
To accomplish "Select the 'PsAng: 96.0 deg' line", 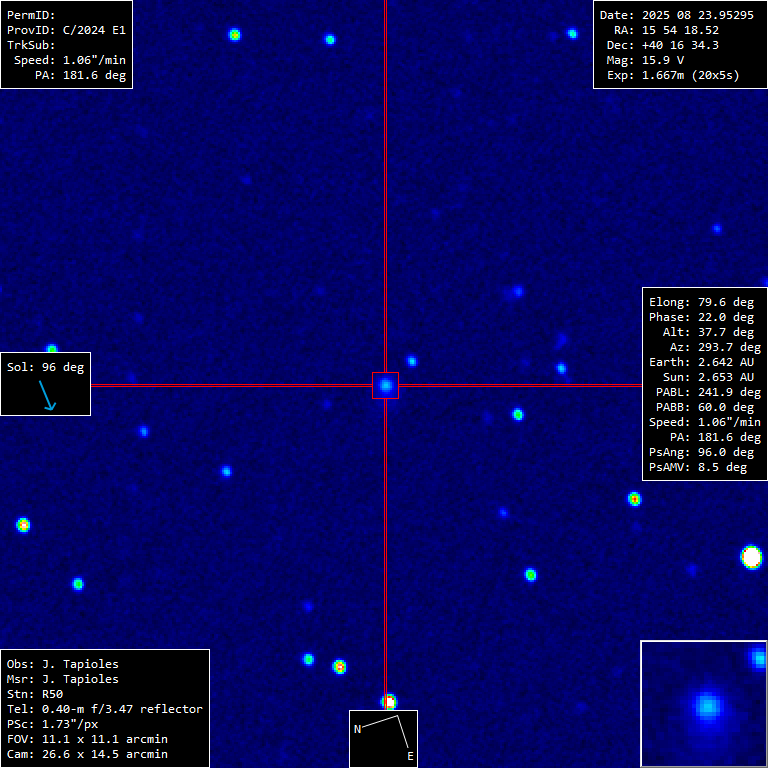I will tap(701, 453).
